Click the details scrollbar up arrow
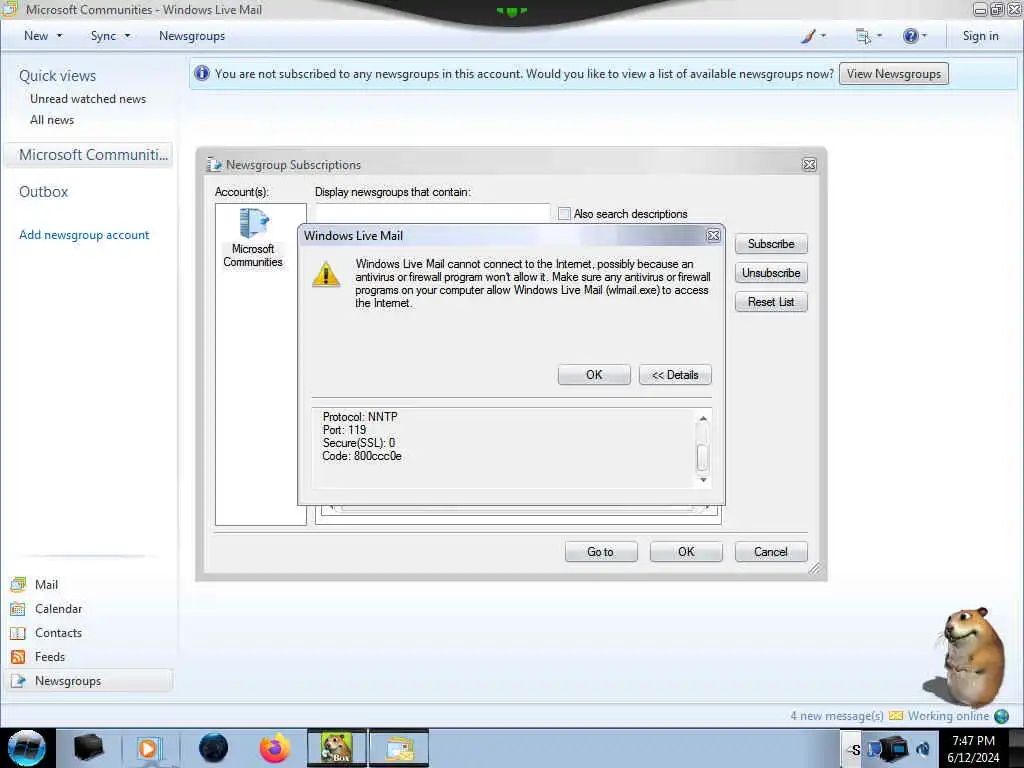This screenshot has height=768, width=1024. click(x=703, y=418)
